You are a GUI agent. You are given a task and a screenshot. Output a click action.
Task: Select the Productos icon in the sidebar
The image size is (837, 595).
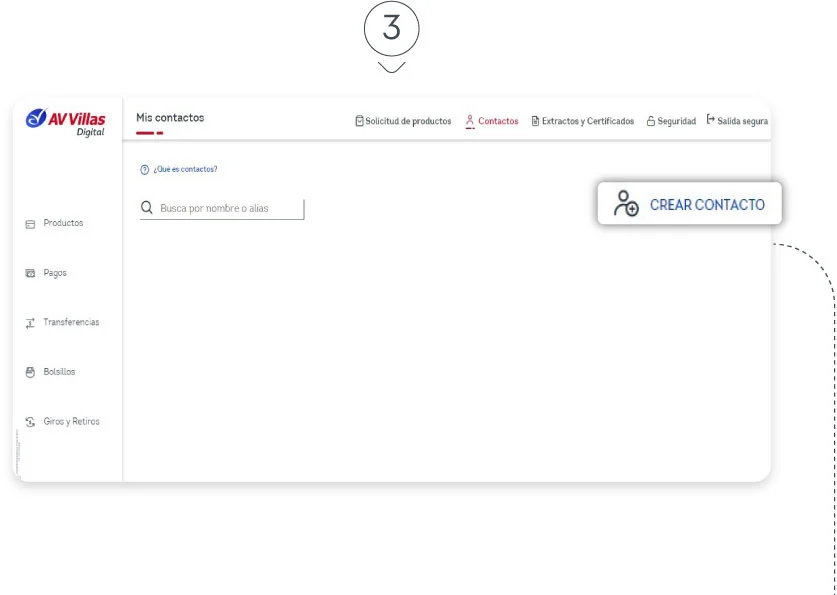pos(31,223)
